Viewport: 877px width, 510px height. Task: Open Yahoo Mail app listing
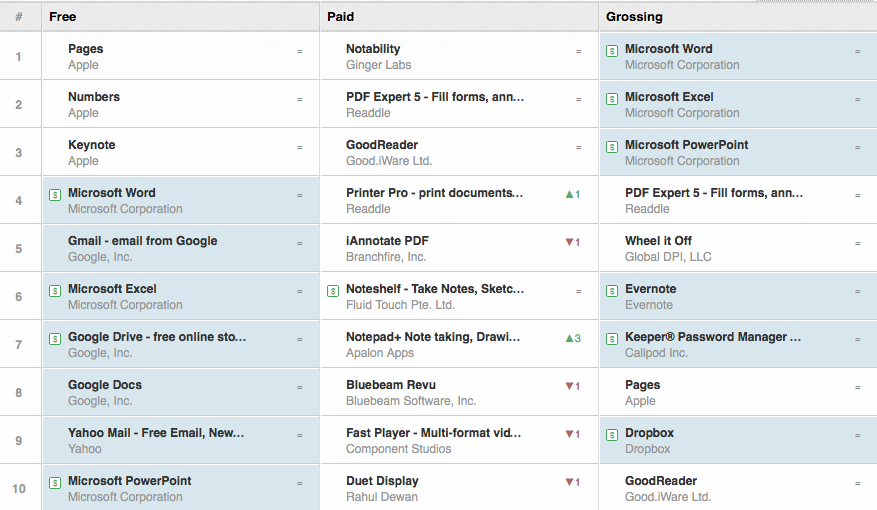(x=156, y=433)
